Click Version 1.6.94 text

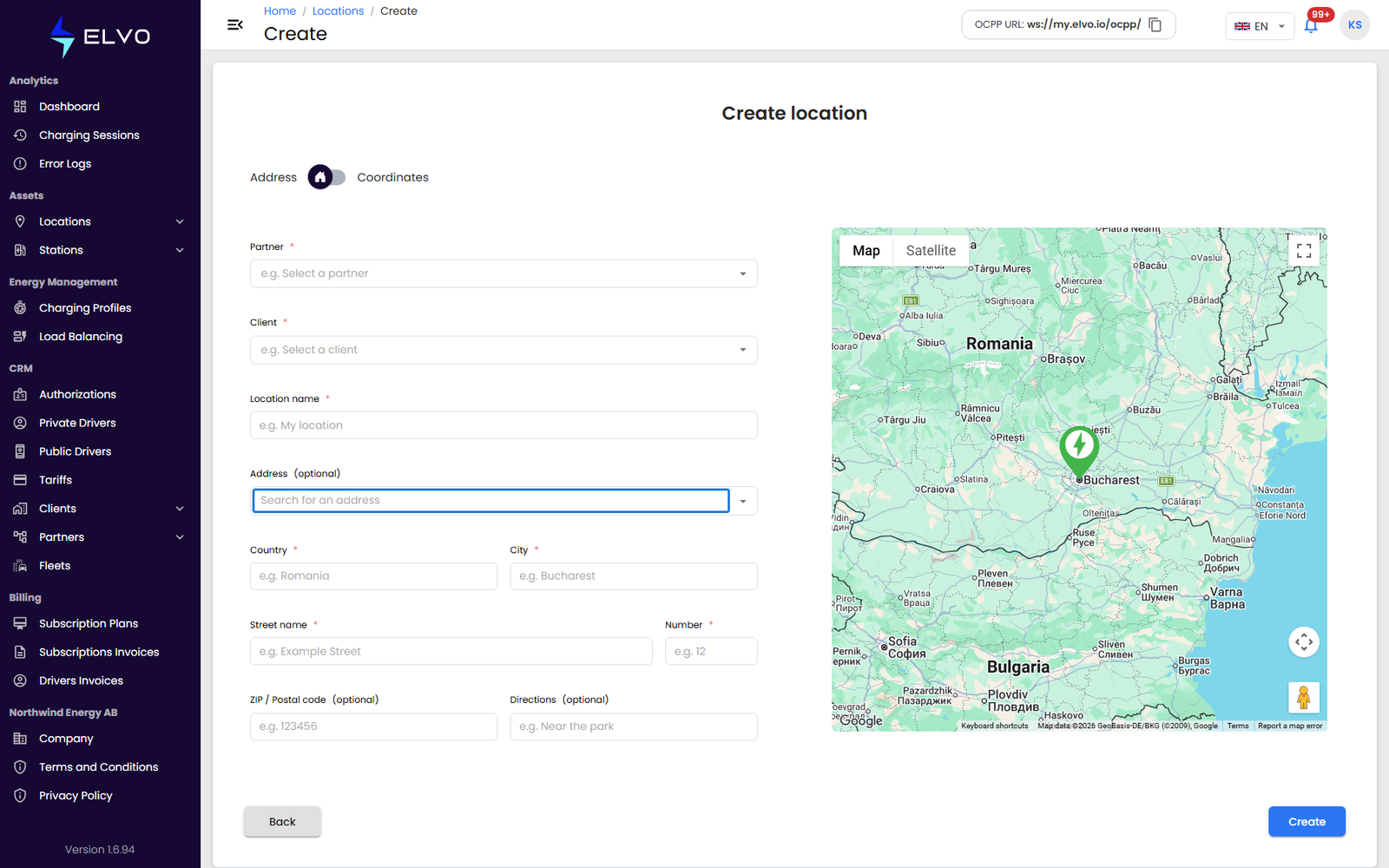pos(100,850)
